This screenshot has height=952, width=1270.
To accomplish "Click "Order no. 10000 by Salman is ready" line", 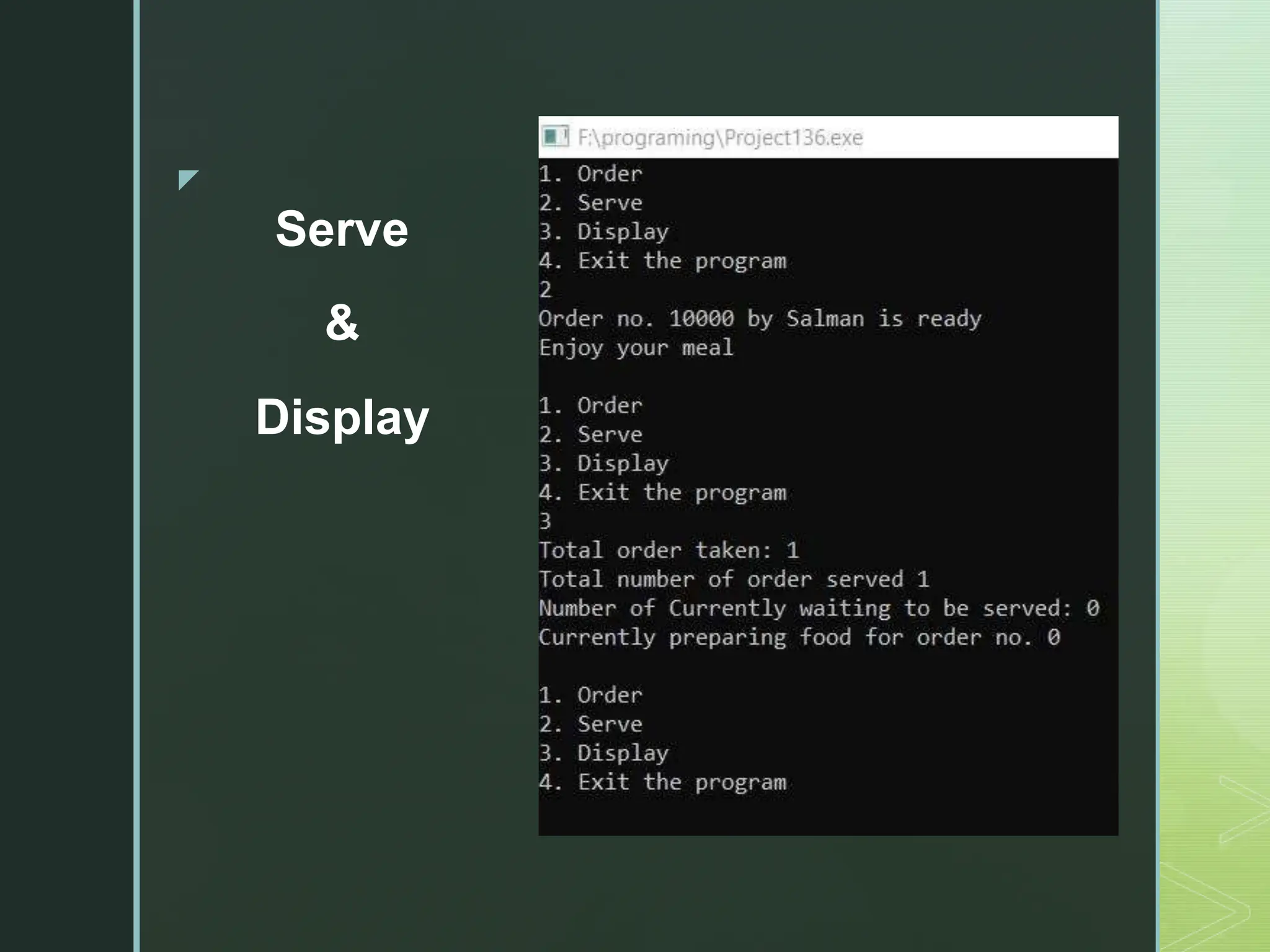I will (760, 319).
